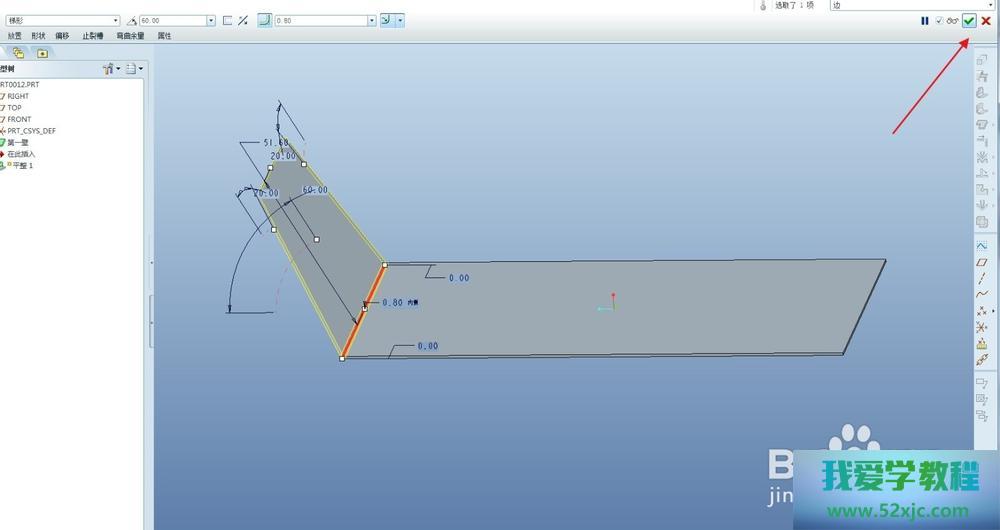Pause the feature tool
The width and height of the screenshot is (1000, 530).
[925, 20]
